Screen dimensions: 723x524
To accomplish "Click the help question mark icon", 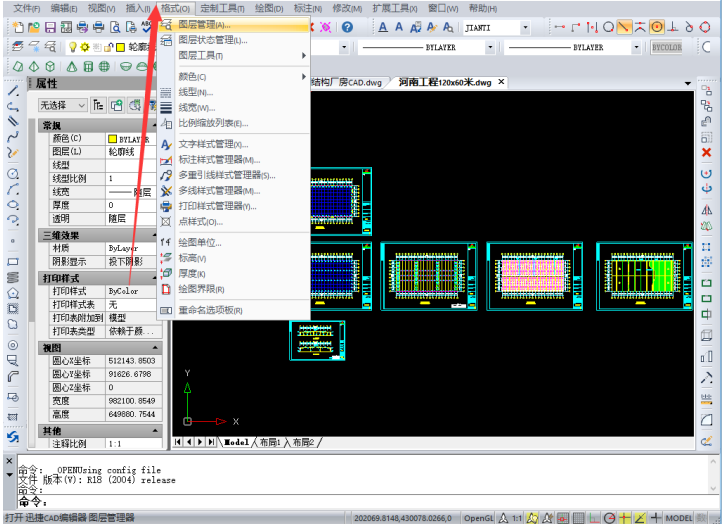I will 347,27.
